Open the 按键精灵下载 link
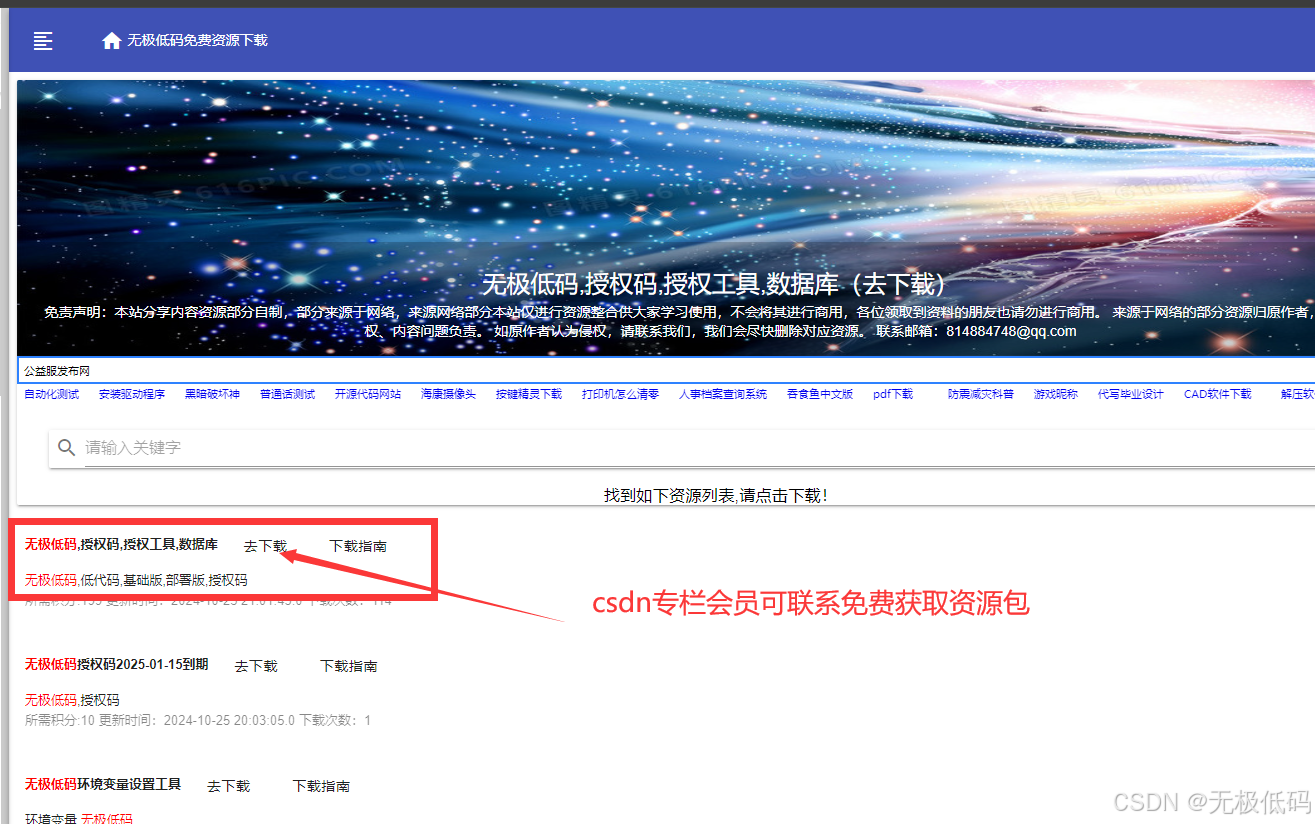The width and height of the screenshot is (1315, 824). coord(529,395)
